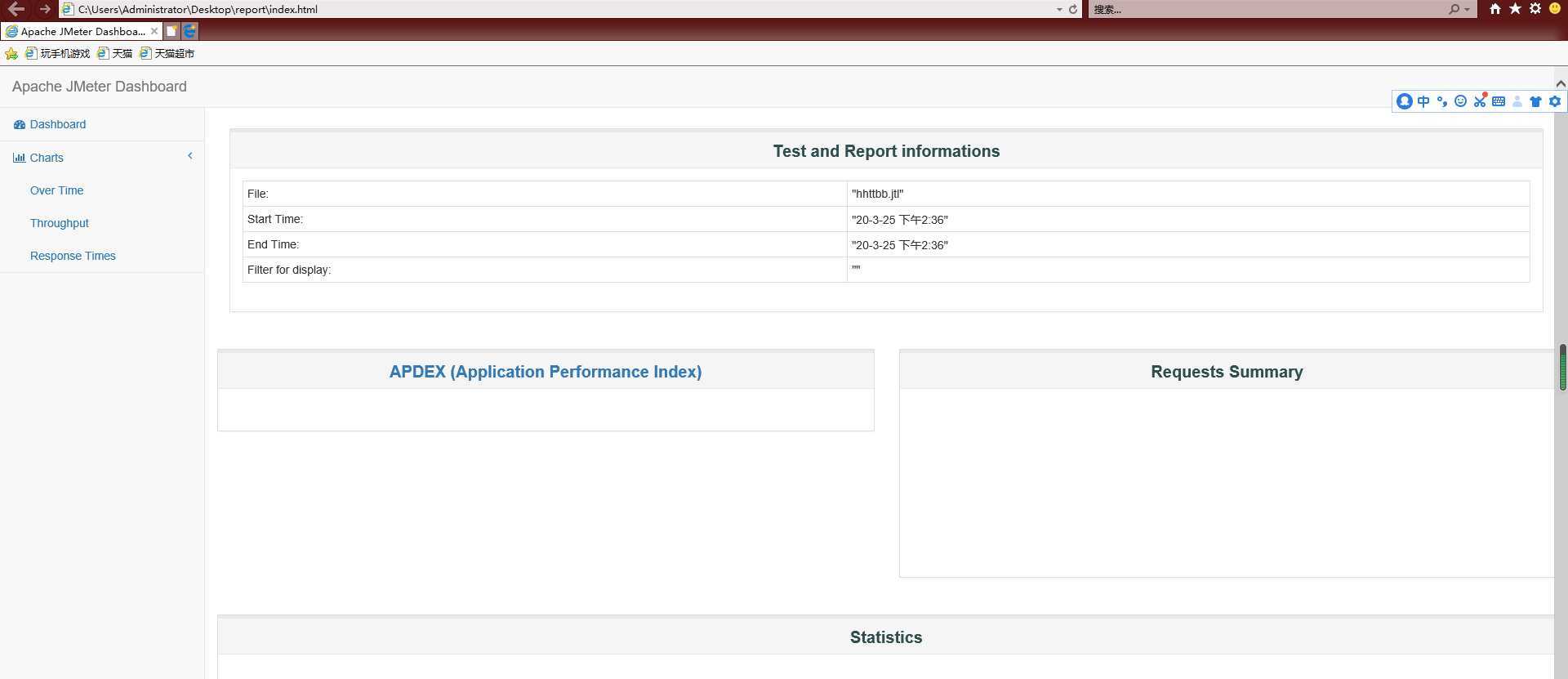Image resolution: width=1568 pixels, height=679 pixels.
Task: Reload the page with the refresh icon
Action: pyautogui.click(x=1073, y=9)
